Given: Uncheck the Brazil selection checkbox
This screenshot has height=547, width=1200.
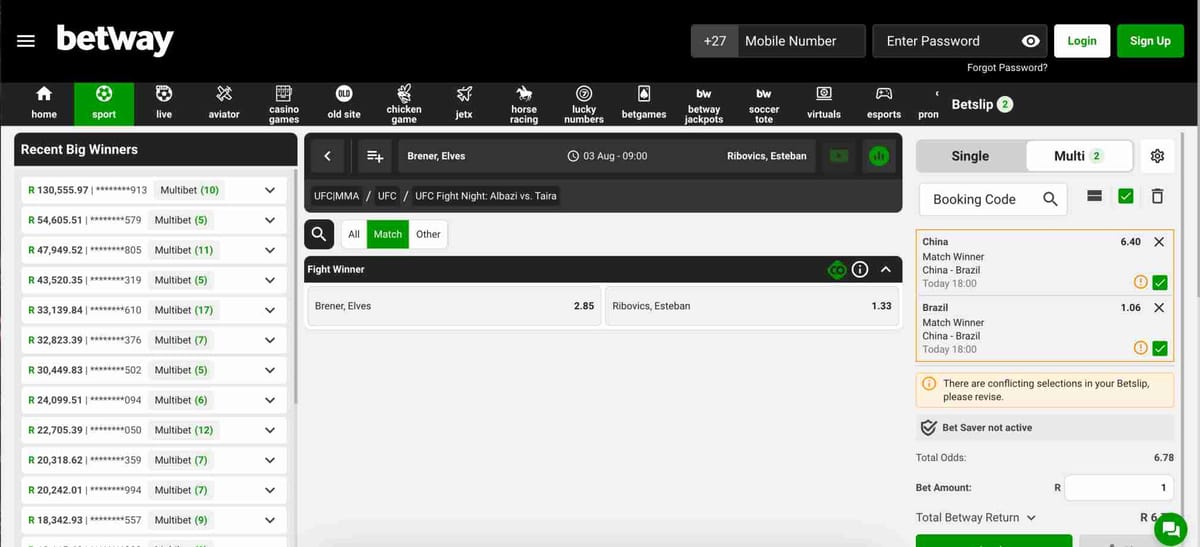Looking at the screenshot, I should click(x=1160, y=349).
